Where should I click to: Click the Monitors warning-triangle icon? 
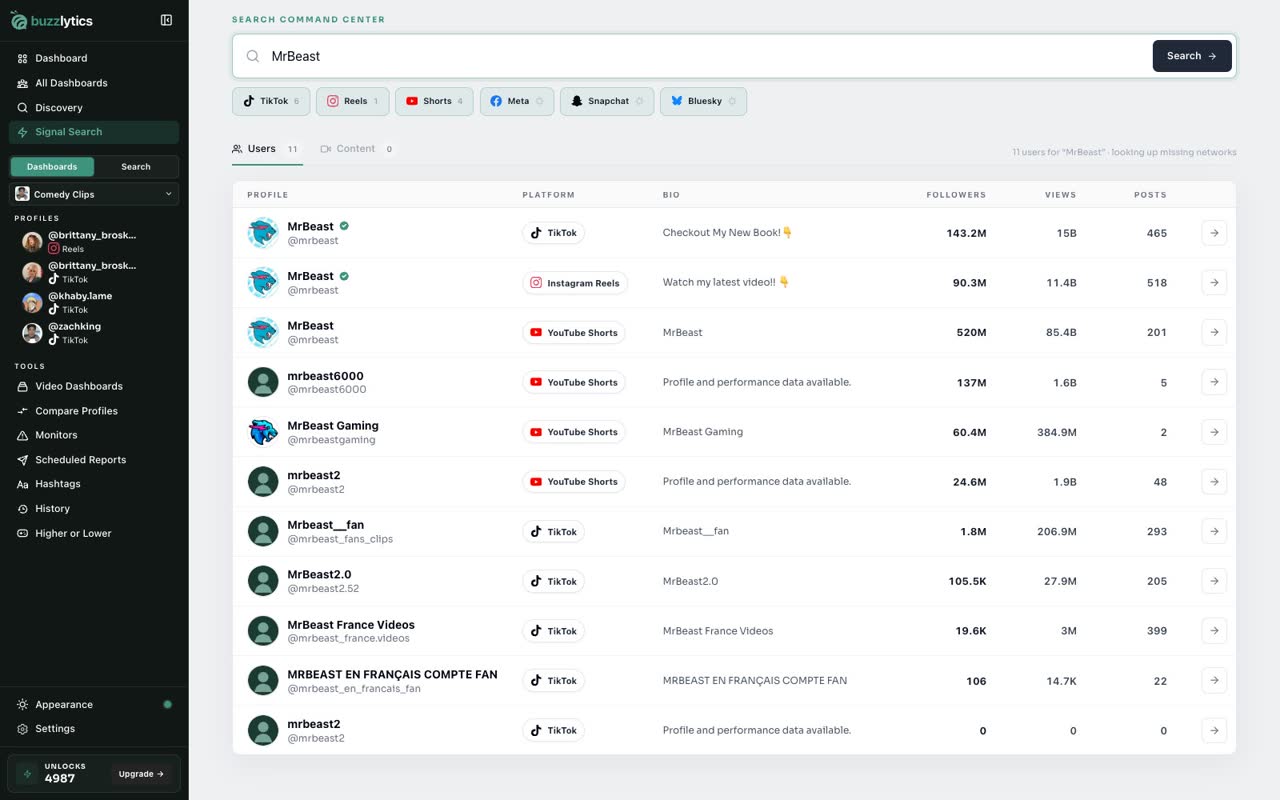coord(23,435)
